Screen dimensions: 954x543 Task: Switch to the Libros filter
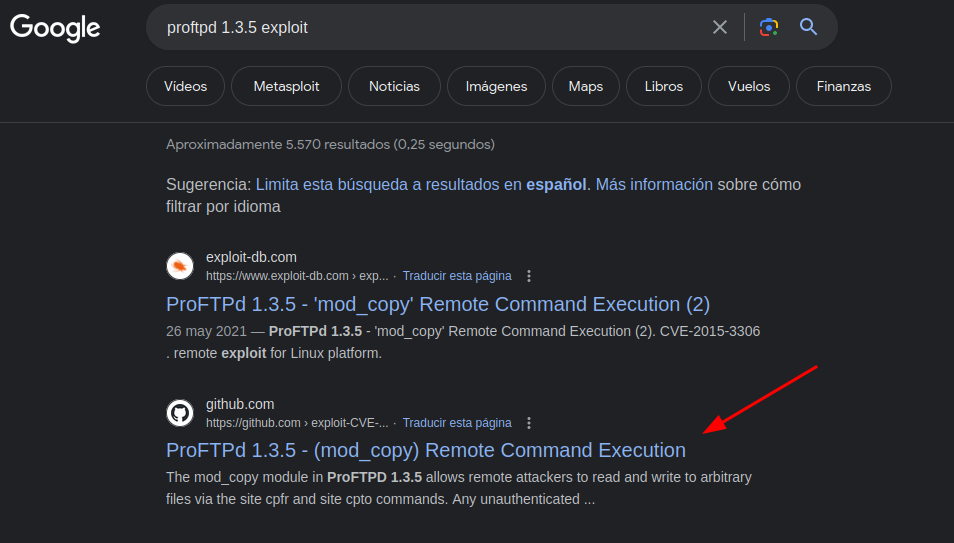[664, 86]
